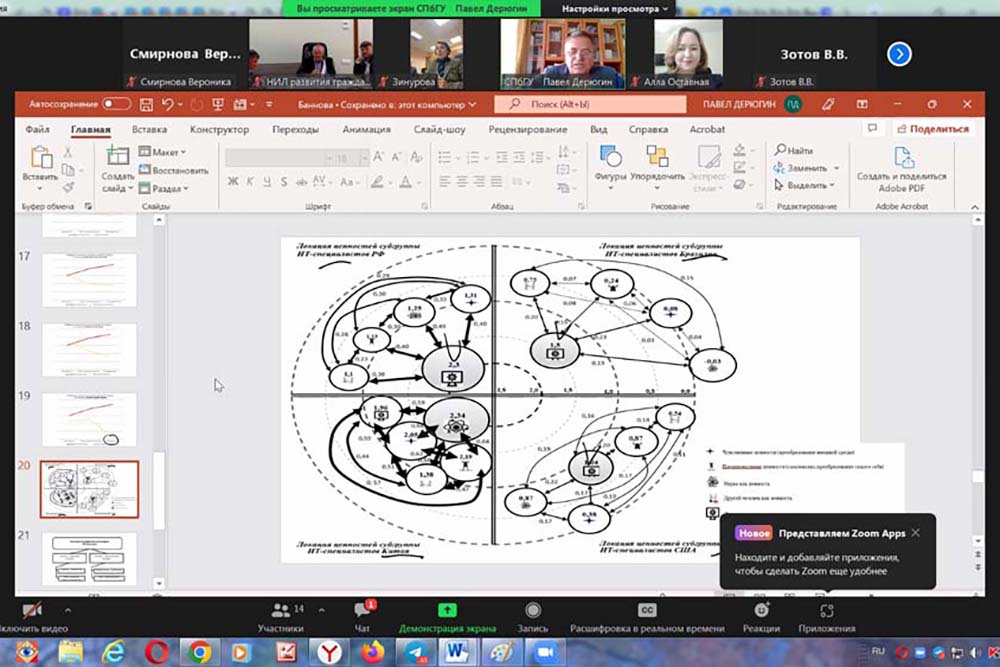This screenshot has width=1000, height=667.
Task: Switch to the Вставка ribbon tab
Action: tap(149, 129)
